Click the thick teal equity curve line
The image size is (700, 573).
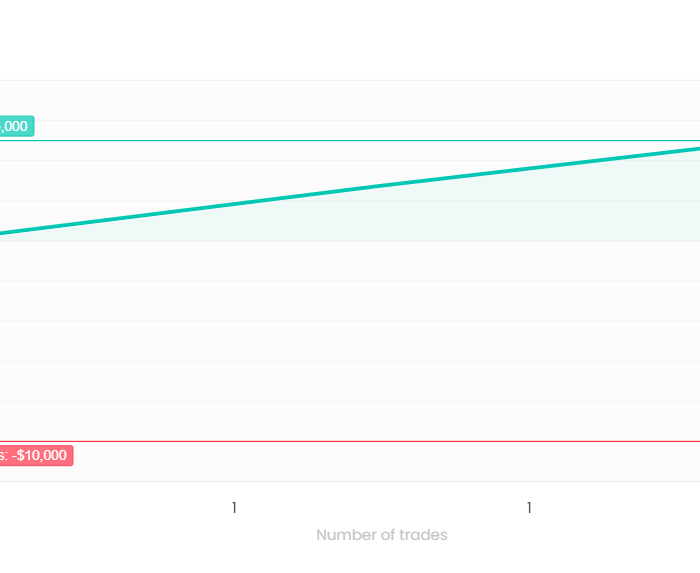[350, 191]
